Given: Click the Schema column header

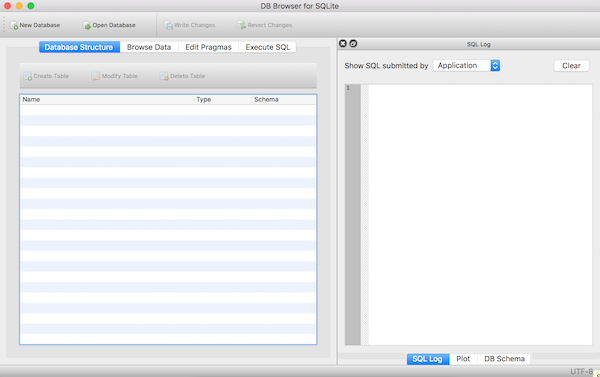Looking at the screenshot, I should [284, 100].
